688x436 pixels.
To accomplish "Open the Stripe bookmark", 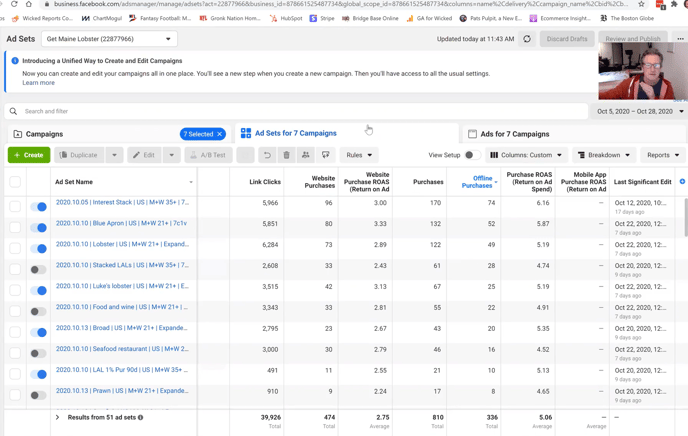I will (x=322, y=18).
